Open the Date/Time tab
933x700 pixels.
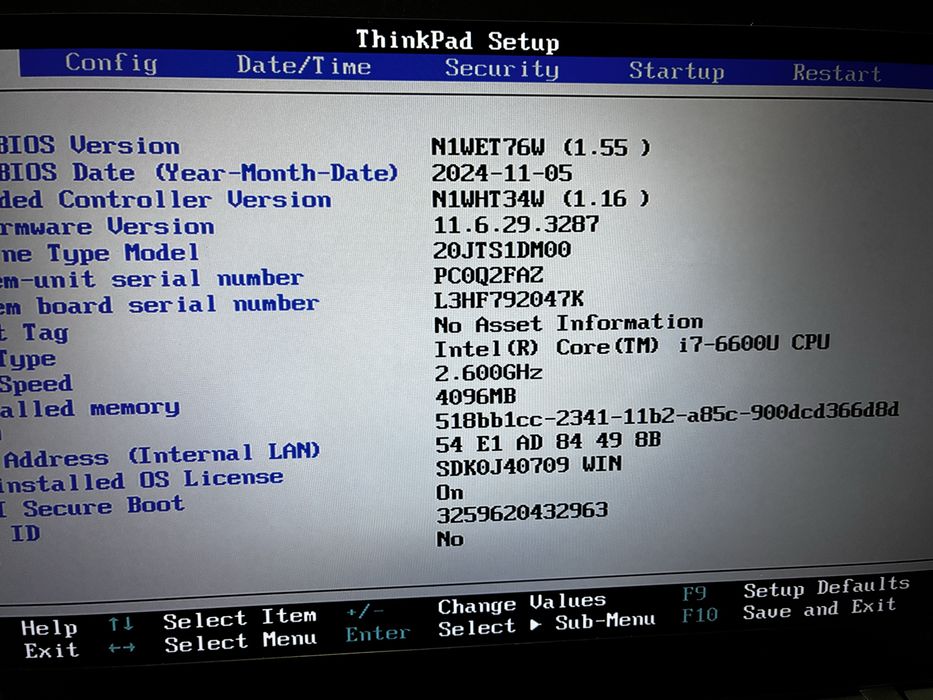coord(303,65)
